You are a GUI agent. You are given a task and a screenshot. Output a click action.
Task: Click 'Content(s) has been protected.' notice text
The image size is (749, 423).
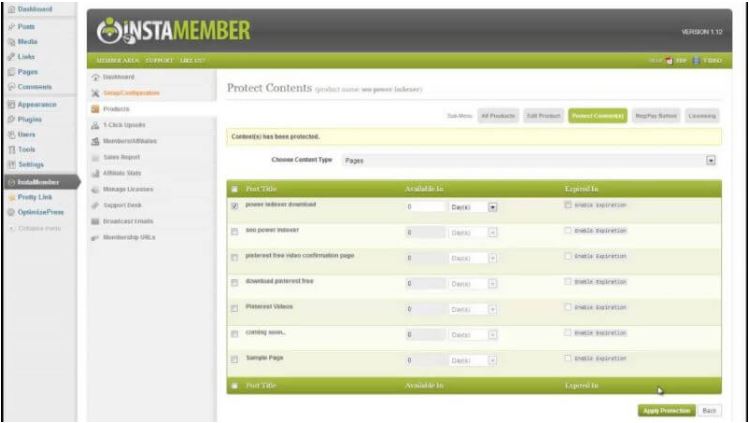click(x=276, y=137)
